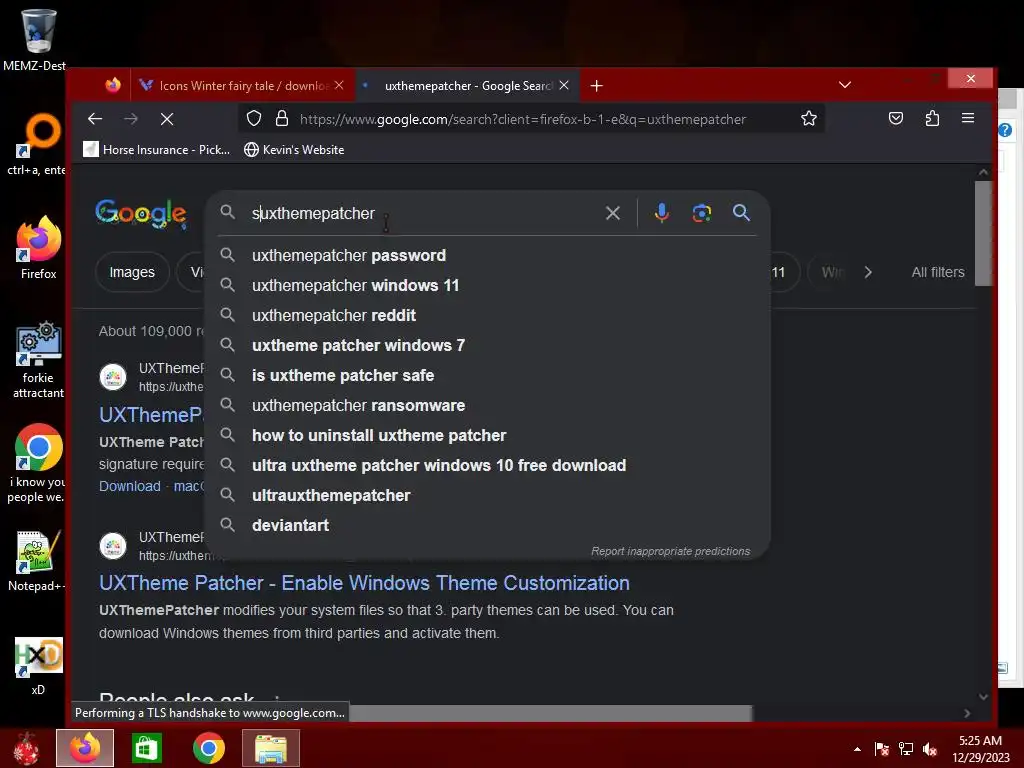Open the Extensions puzzle-piece icon
This screenshot has width=1024, height=768.
pos(932,118)
